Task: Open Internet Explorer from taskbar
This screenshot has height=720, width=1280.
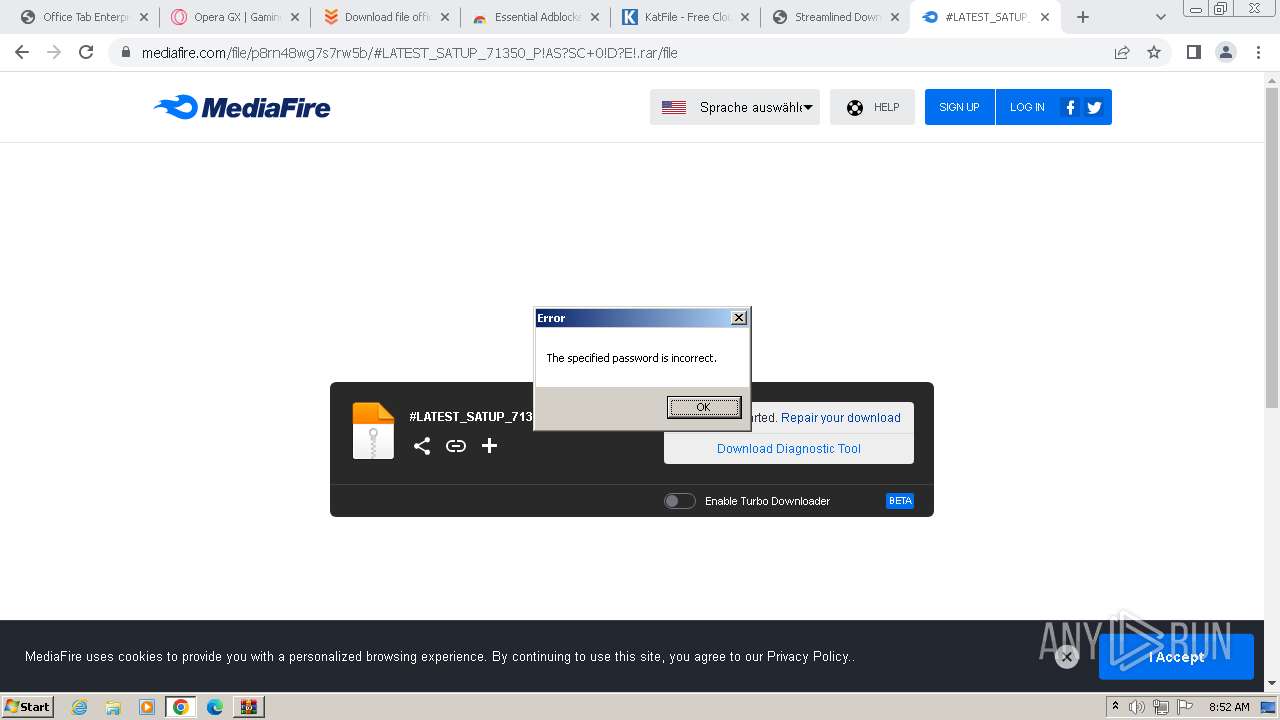Action: (79, 707)
